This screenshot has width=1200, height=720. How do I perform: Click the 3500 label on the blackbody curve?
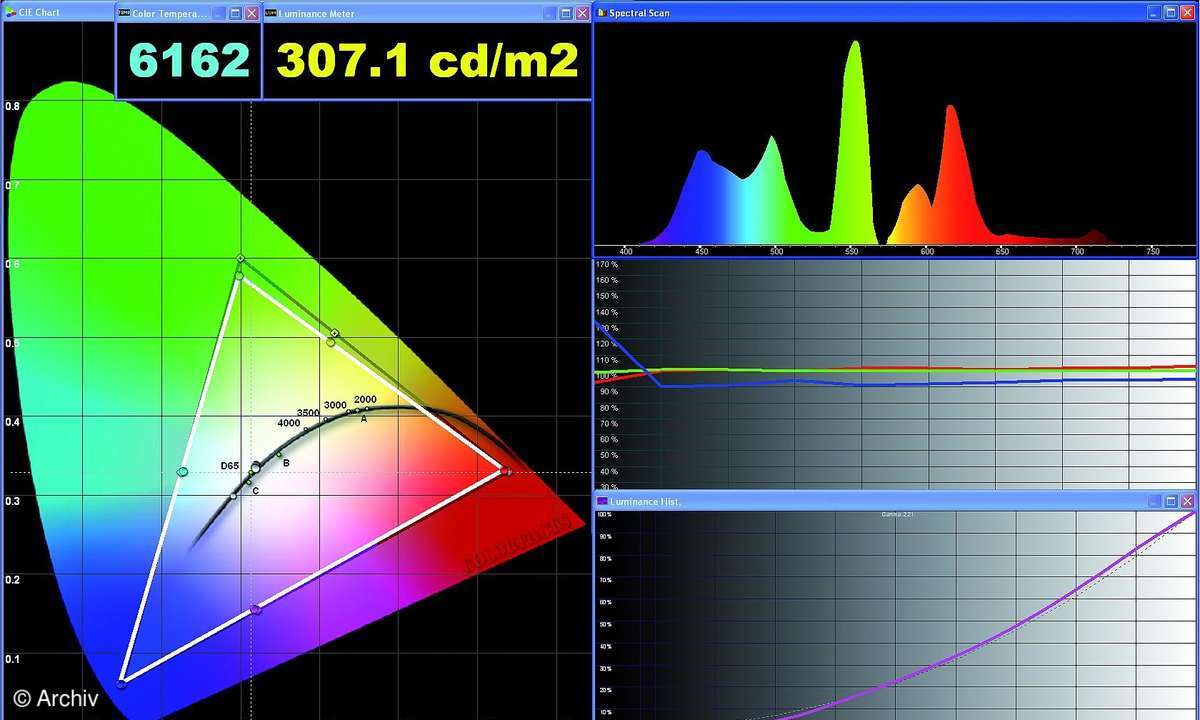309,413
